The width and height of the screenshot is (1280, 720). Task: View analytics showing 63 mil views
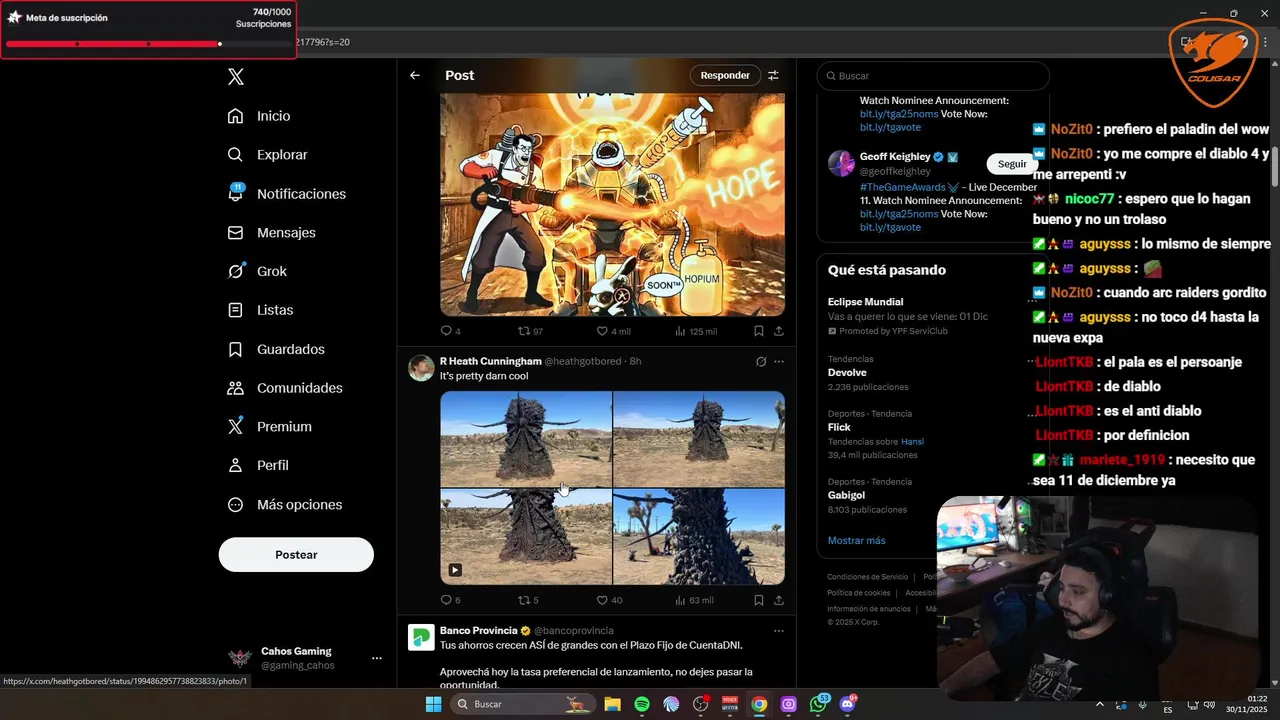[x=695, y=600]
